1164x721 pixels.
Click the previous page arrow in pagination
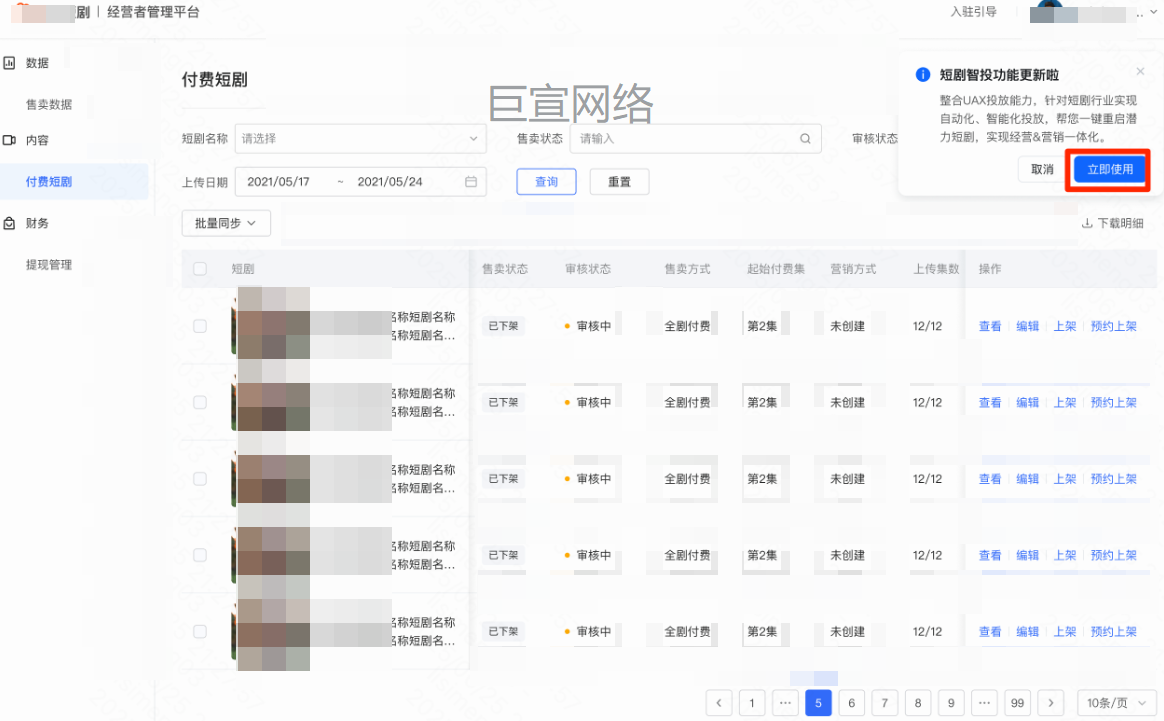point(719,703)
